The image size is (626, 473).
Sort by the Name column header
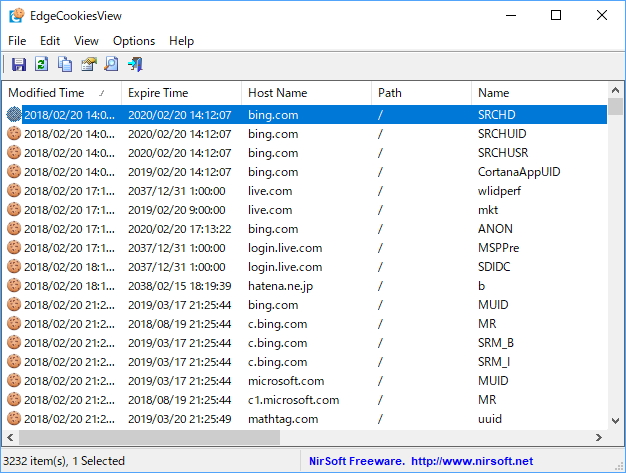pos(539,93)
